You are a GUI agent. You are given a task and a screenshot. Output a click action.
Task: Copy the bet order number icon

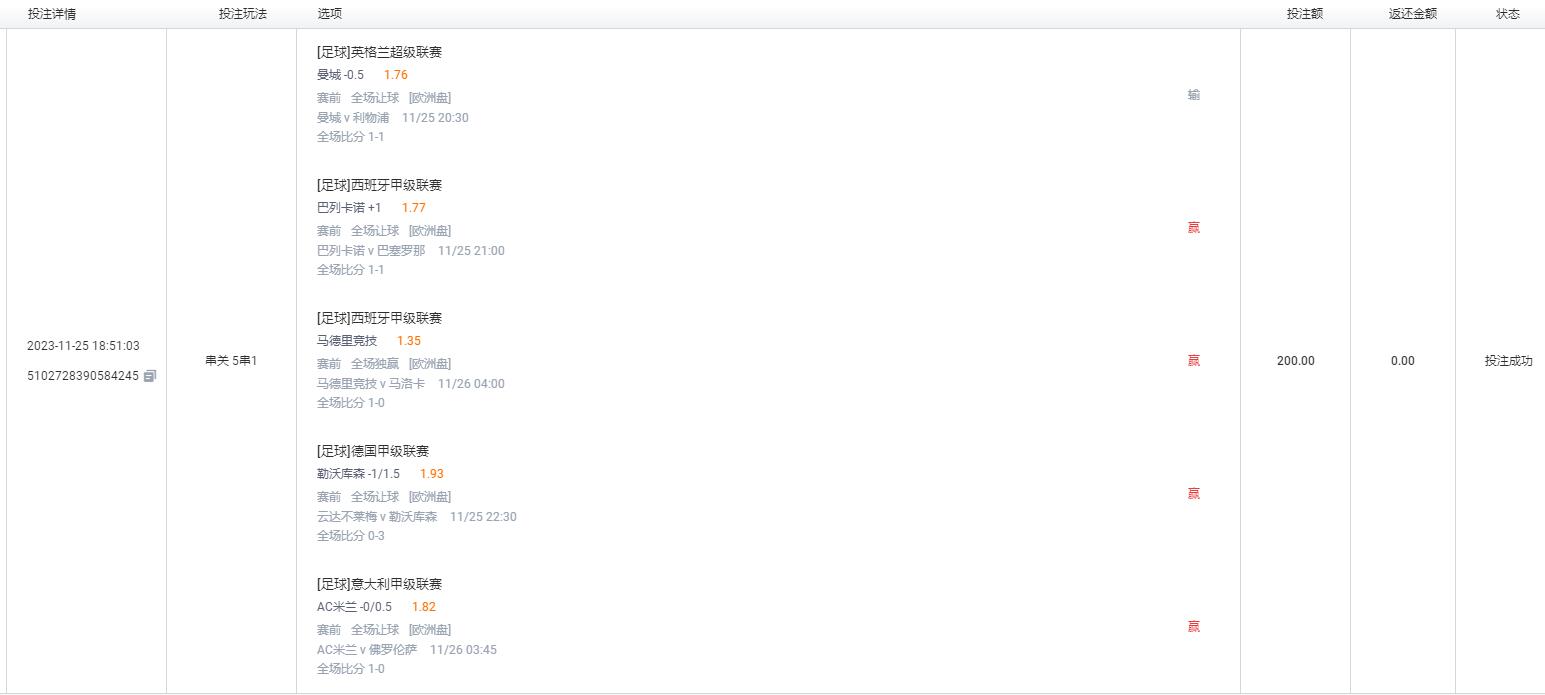click(x=150, y=376)
